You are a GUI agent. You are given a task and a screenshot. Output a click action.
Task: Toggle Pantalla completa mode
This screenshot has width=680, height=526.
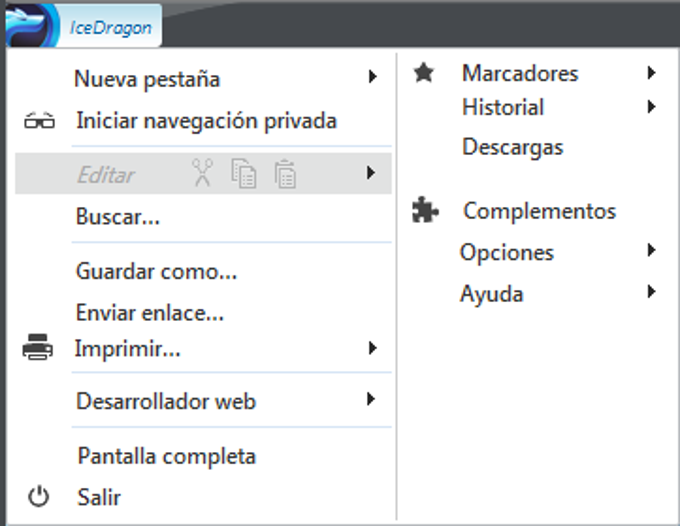pyautogui.click(x=166, y=456)
